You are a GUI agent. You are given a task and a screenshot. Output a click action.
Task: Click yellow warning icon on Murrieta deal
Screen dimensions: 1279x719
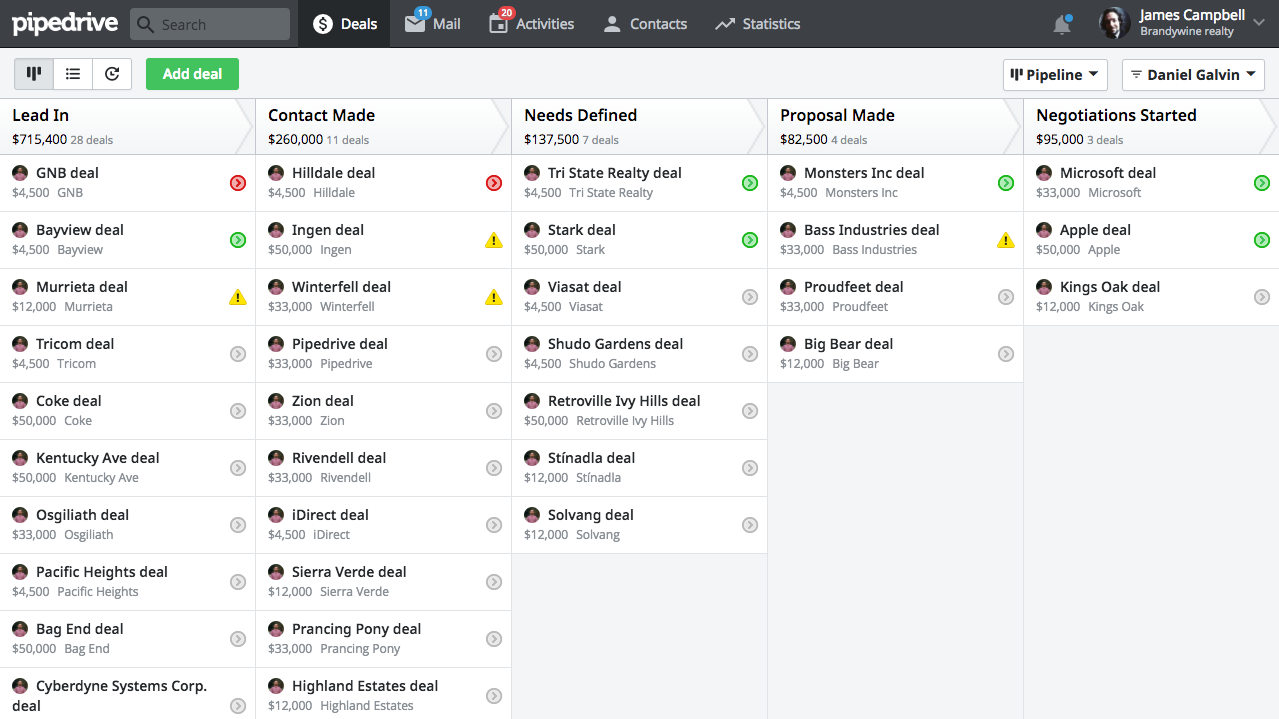click(238, 297)
